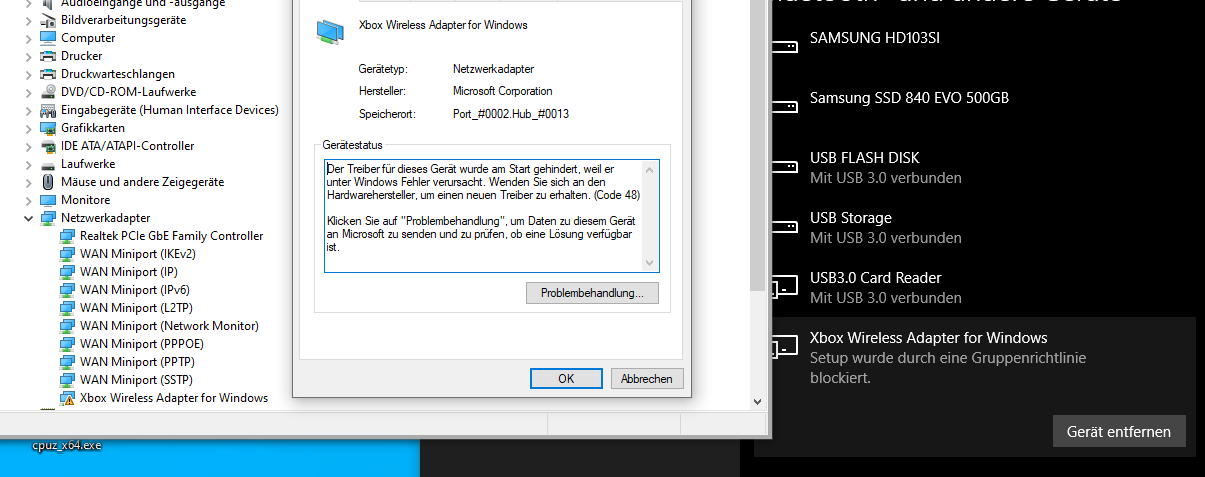Click the Realtek PCIe GbE adapter icon
1205x477 pixels.
(x=67, y=236)
